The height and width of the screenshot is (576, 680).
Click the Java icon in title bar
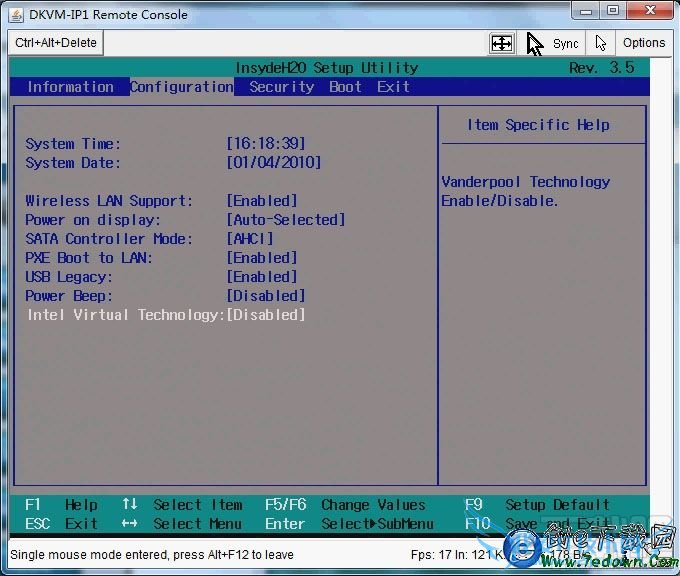coord(16,15)
